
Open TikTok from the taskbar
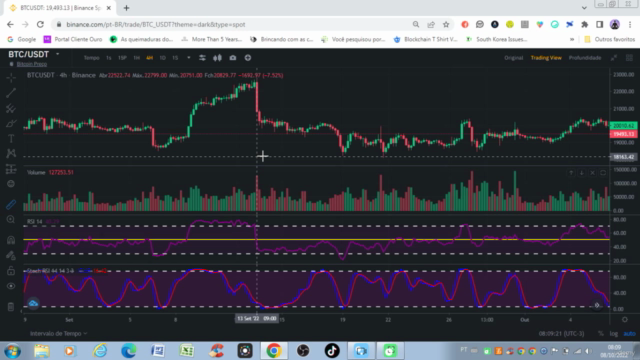(332, 351)
